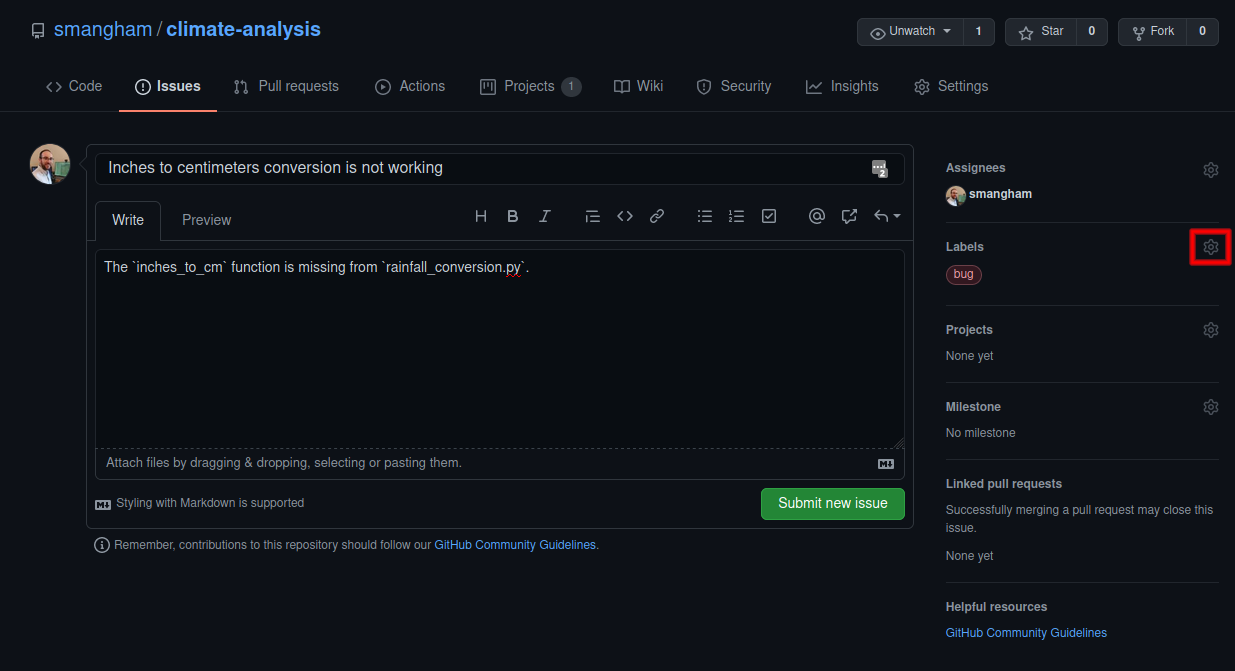1235x671 pixels.
Task: Open the Security tab
Action: (x=734, y=86)
